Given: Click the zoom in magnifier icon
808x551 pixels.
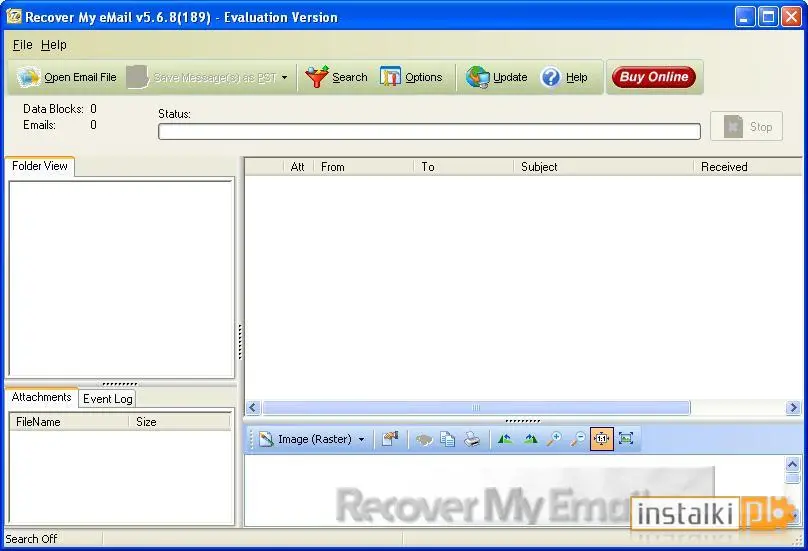Looking at the screenshot, I should 554,439.
